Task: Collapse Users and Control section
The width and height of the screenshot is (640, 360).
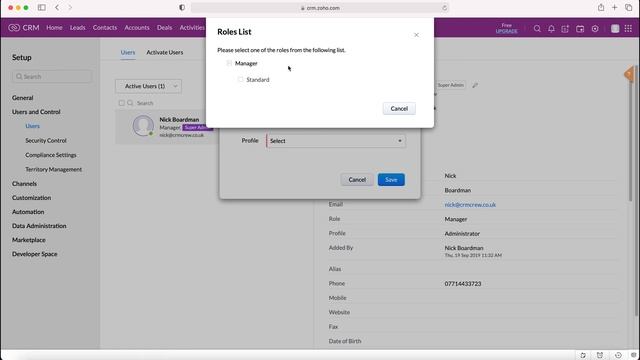Action: point(36,112)
